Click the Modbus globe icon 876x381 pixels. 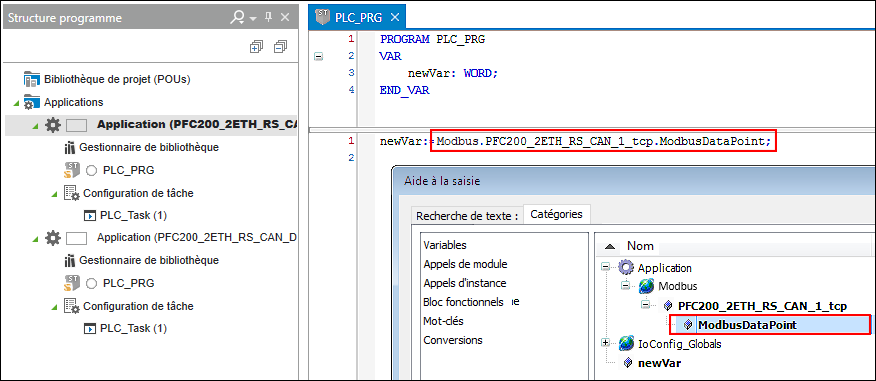pyautogui.click(x=647, y=287)
